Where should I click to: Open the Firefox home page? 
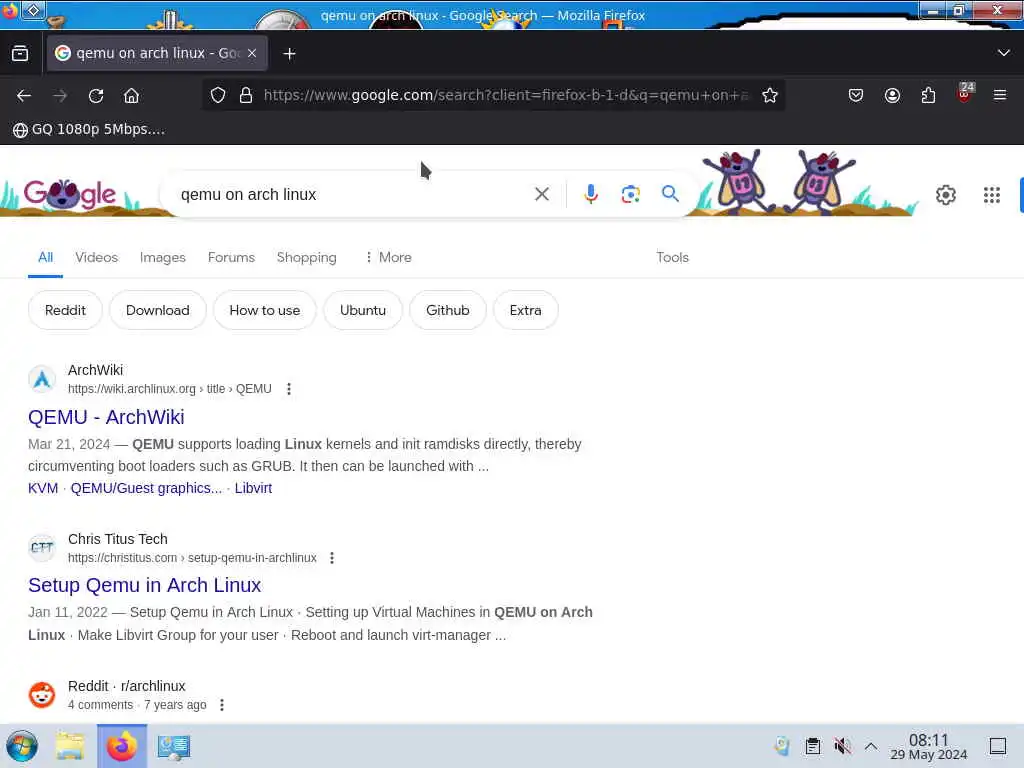(x=131, y=96)
